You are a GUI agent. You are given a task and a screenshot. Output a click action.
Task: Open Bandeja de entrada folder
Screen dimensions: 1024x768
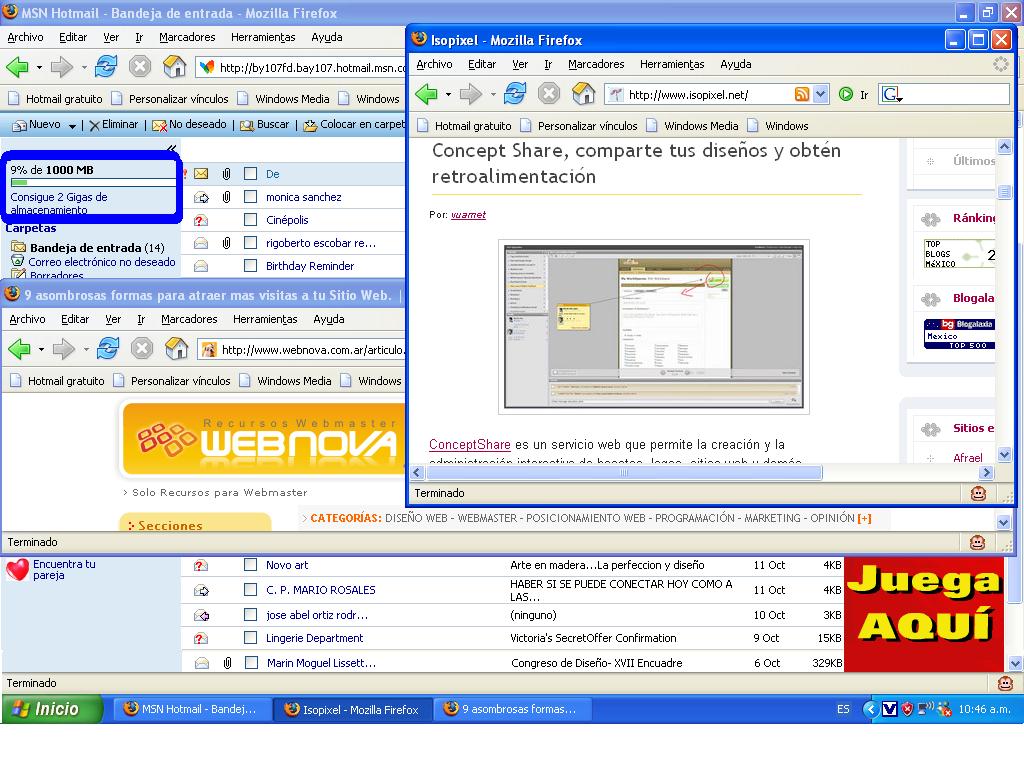(x=88, y=248)
